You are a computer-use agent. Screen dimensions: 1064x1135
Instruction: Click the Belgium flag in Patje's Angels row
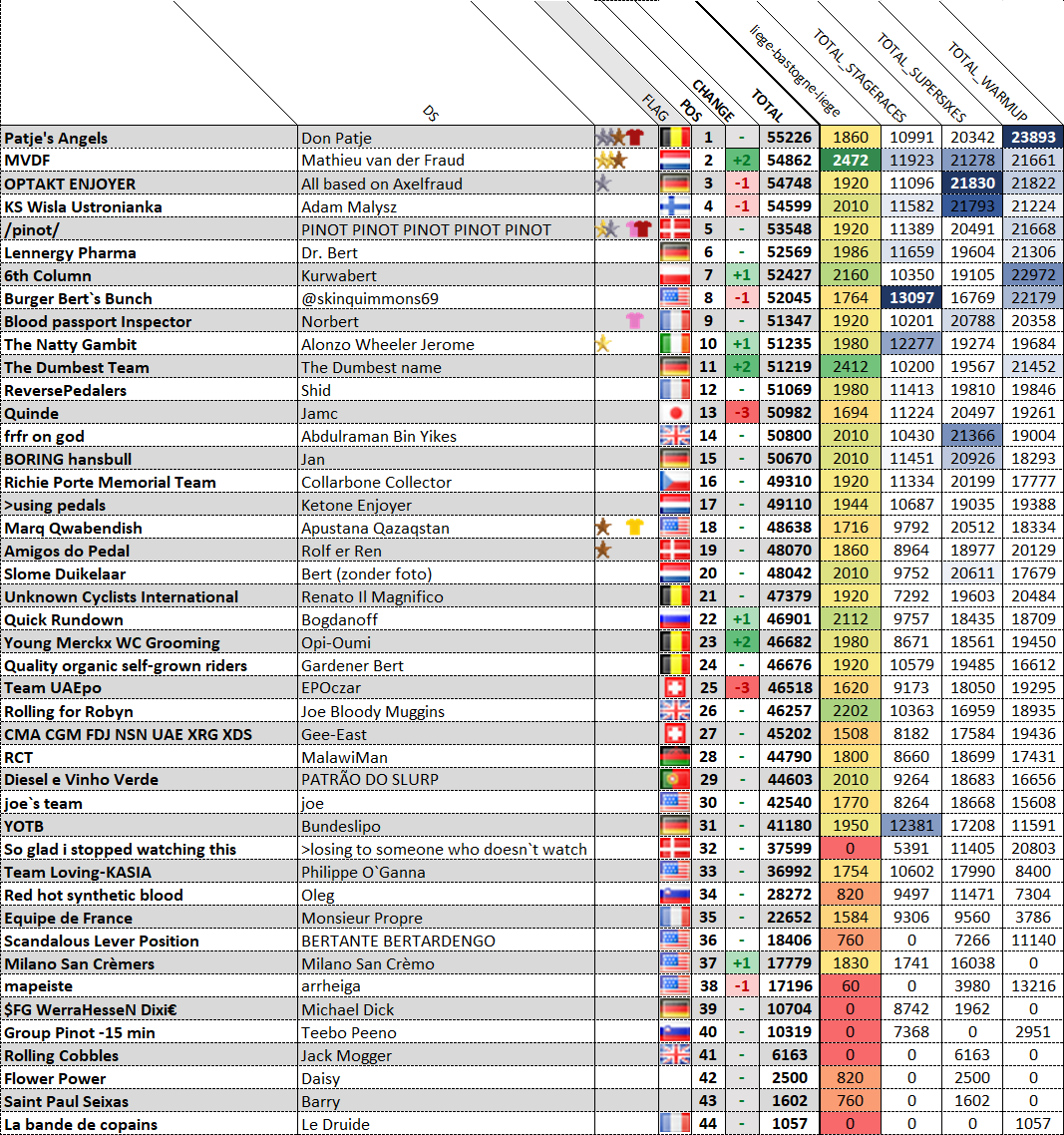[674, 137]
